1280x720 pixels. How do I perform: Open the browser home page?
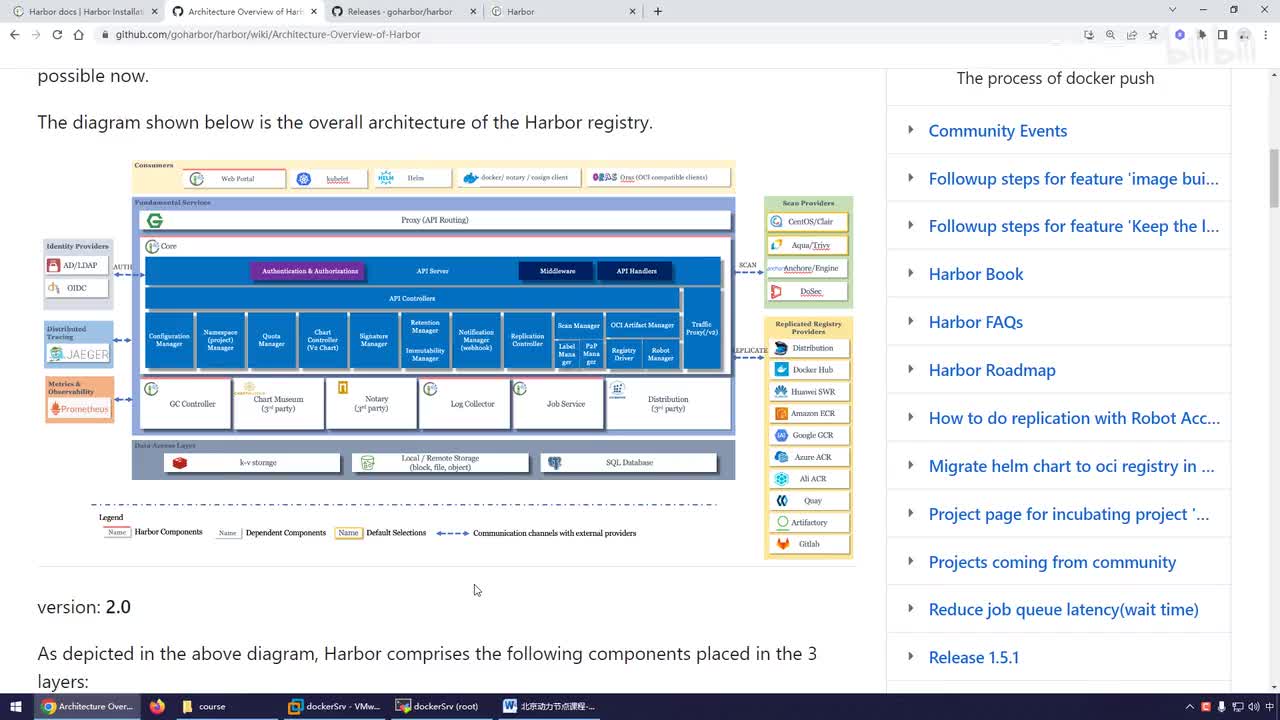(x=78, y=34)
